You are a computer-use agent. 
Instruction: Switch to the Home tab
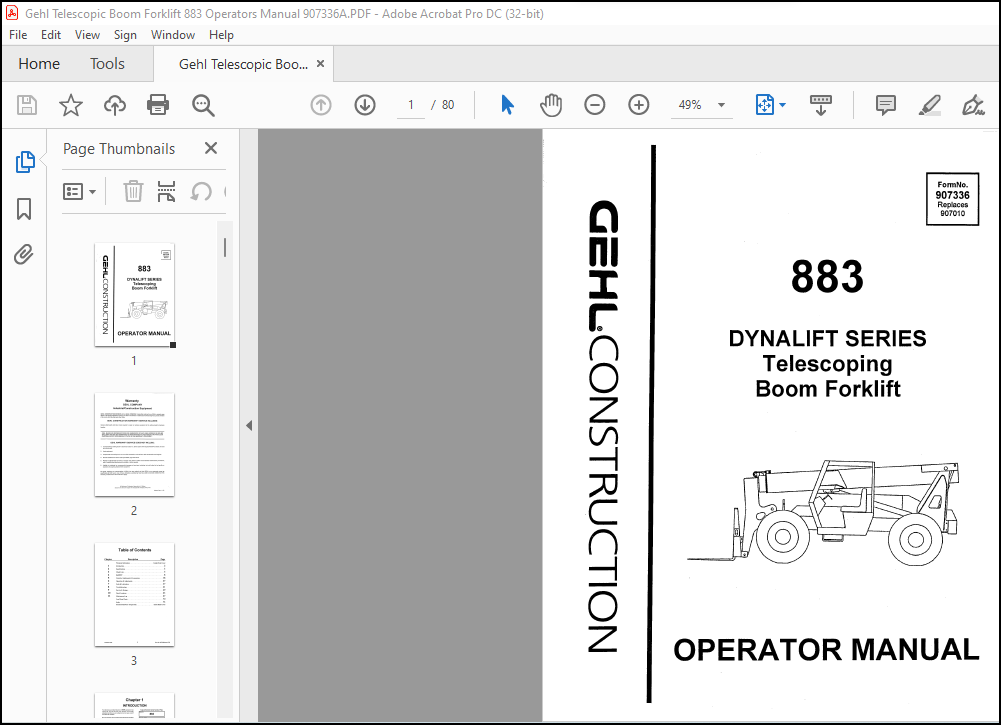(x=39, y=64)
